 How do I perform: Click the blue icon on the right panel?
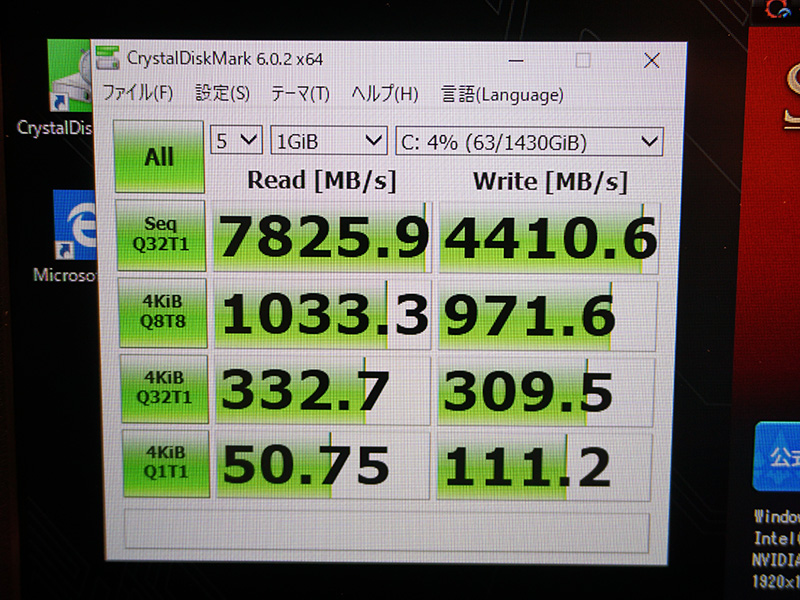pyautogui.click(x=777, y=457)
